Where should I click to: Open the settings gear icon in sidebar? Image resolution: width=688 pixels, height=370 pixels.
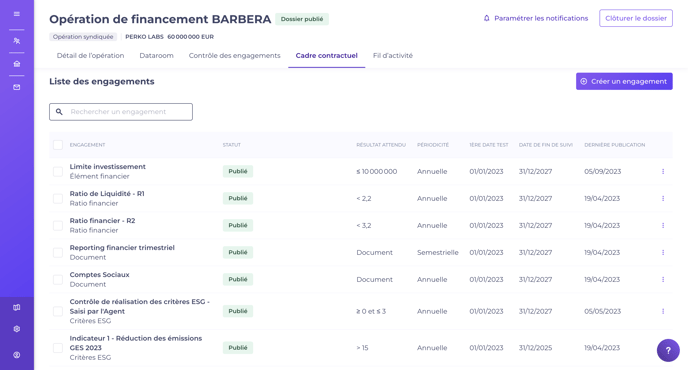[x=17, y=329]
